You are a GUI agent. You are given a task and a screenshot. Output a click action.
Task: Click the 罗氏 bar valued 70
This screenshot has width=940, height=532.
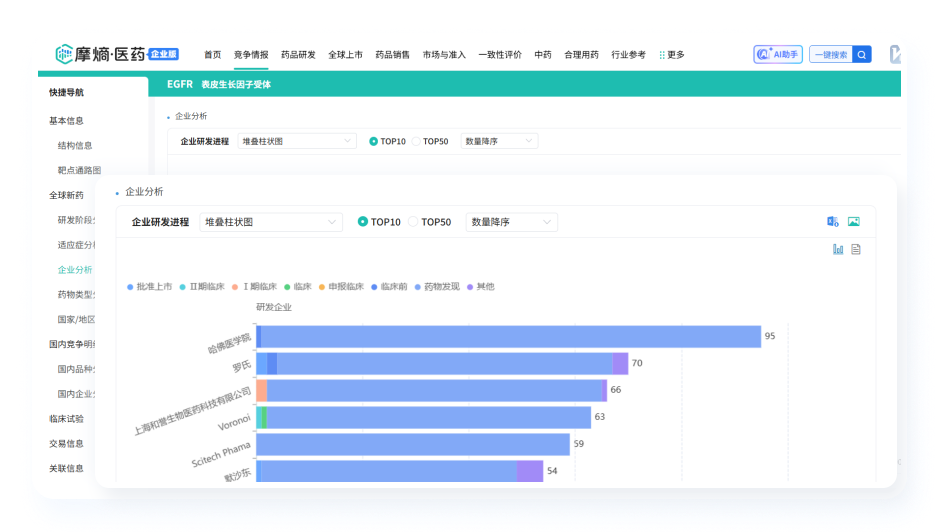point(442,363)
